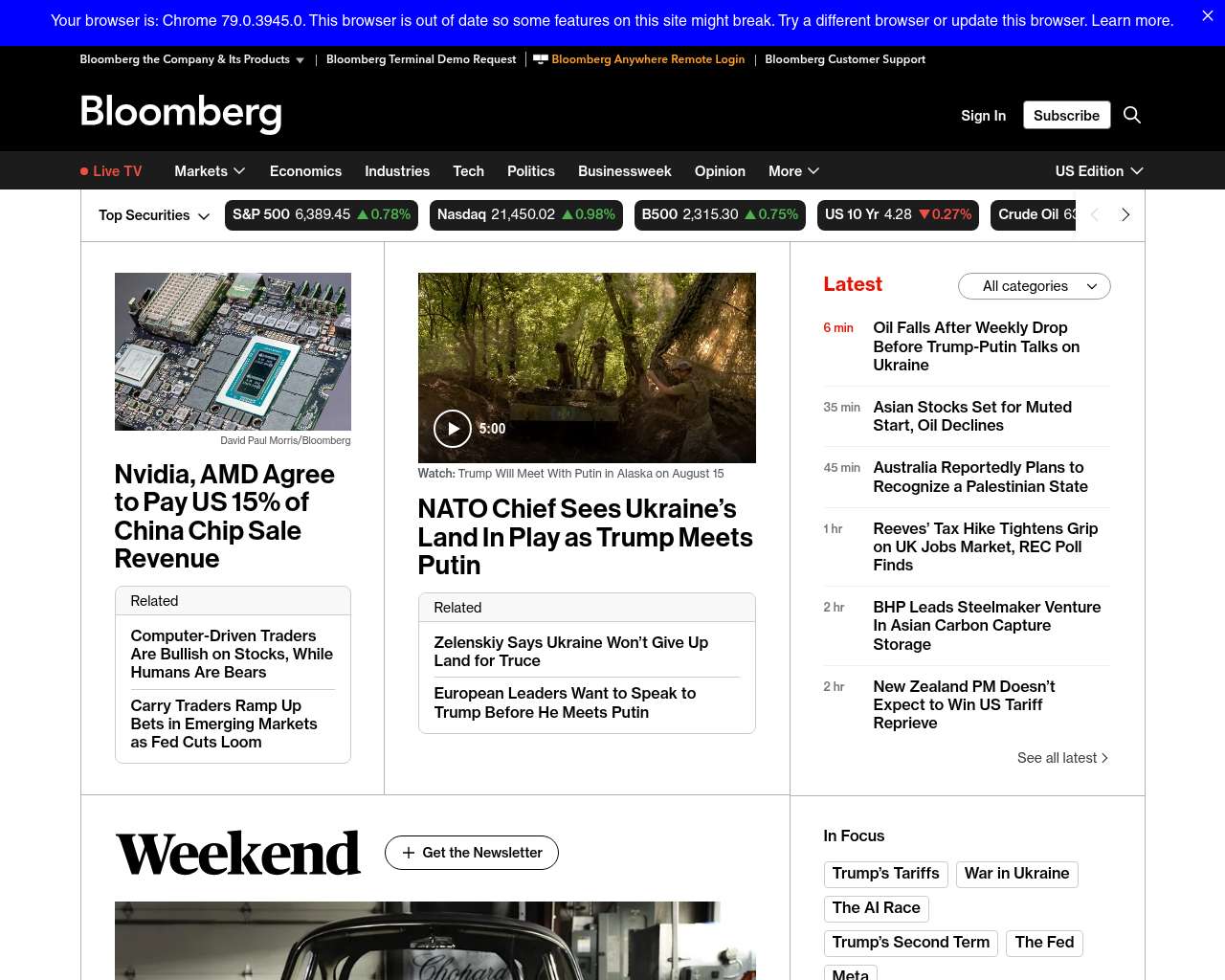The width and height of the screenshot is (1225, 980).
Task: Click the Sign In link
Action: tap(983, 116)
